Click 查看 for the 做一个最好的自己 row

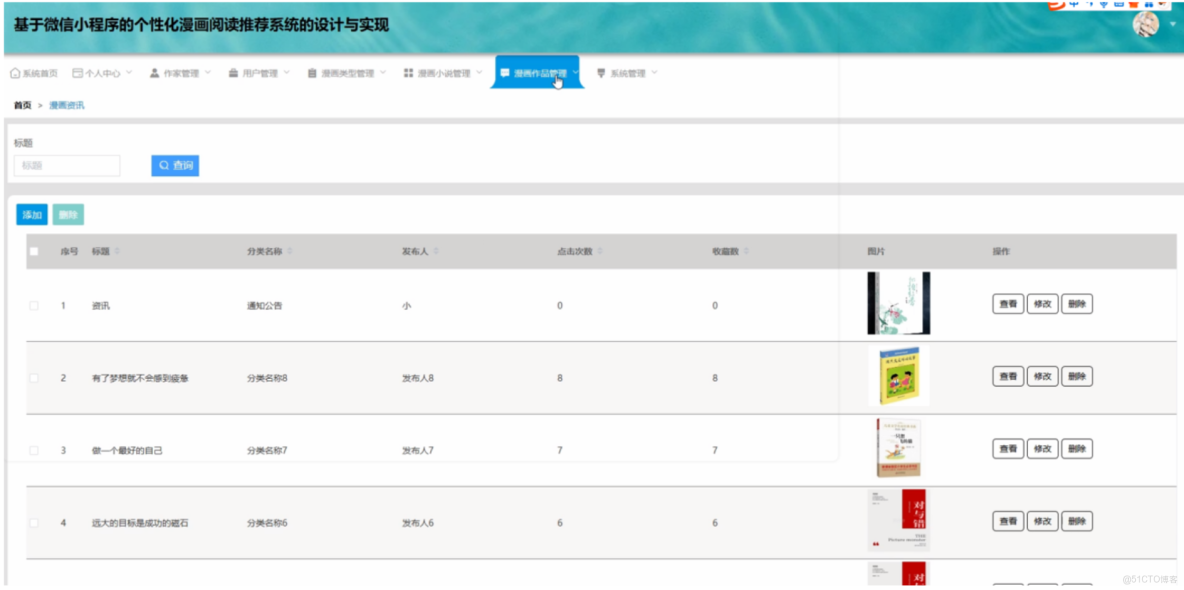pos(1008,449)
